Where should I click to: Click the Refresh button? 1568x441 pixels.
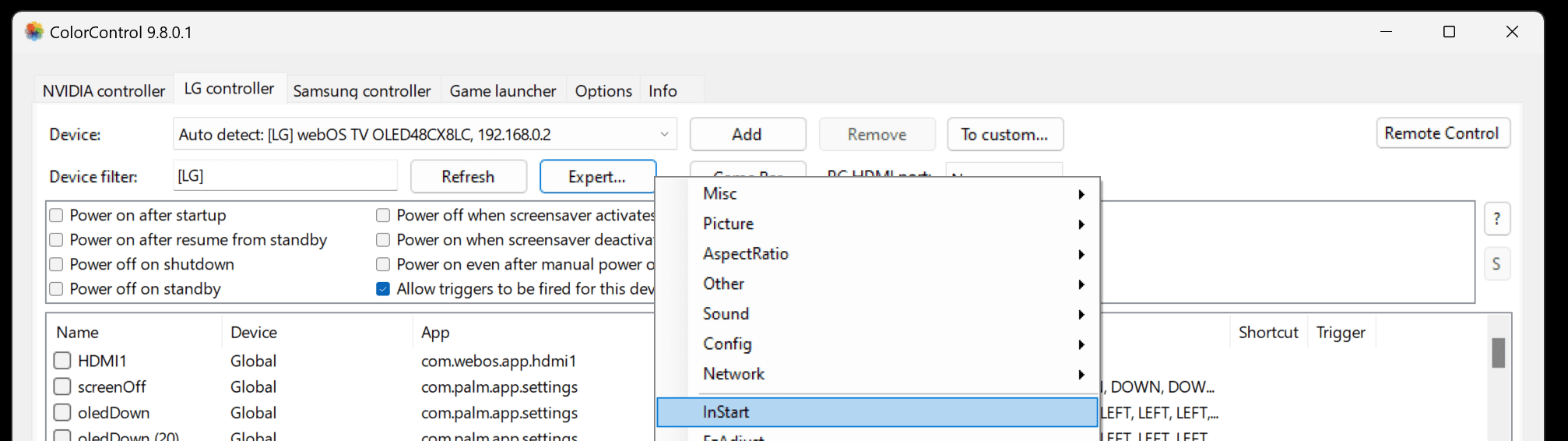[x=469, y=176]
